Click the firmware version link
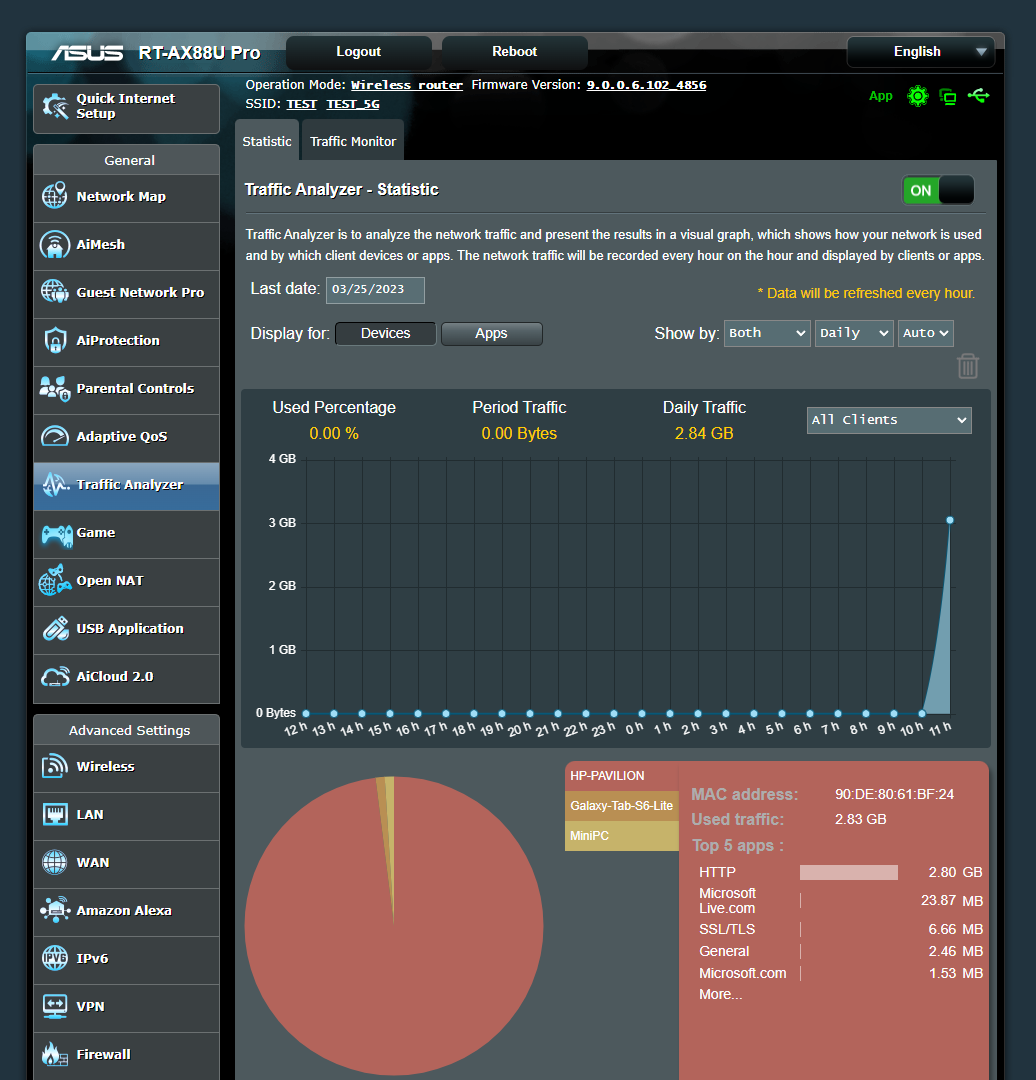This screenshot has height=1080, width=1036. tap(646, 85)
